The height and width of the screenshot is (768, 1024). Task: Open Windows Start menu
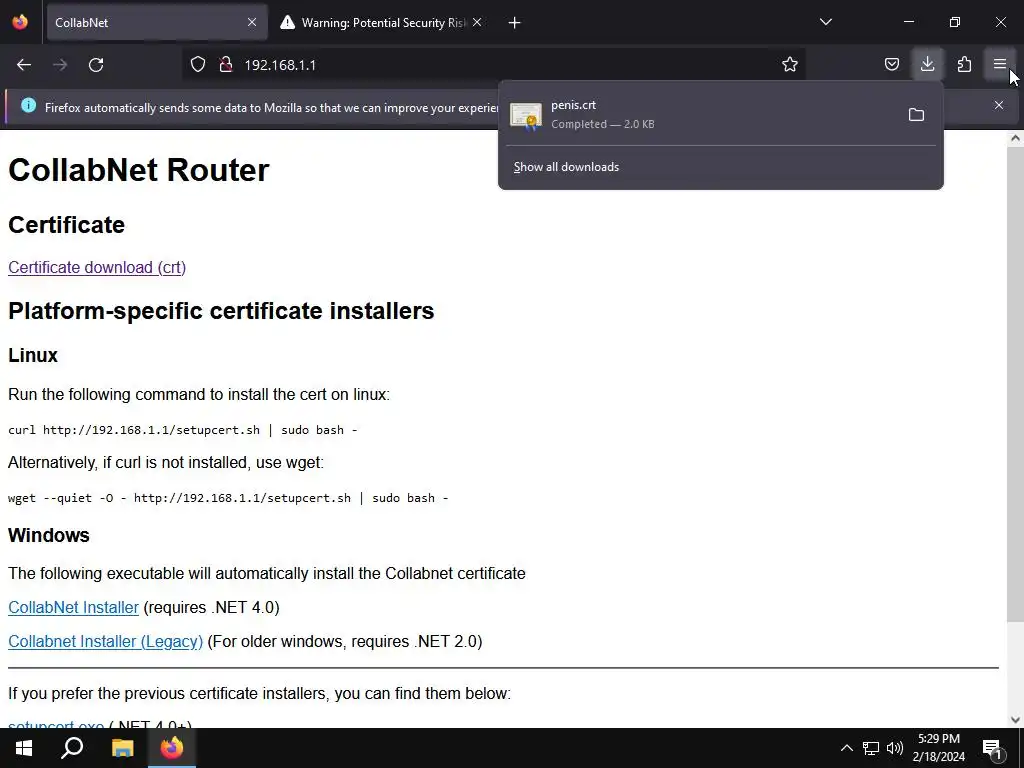[24, 748]
